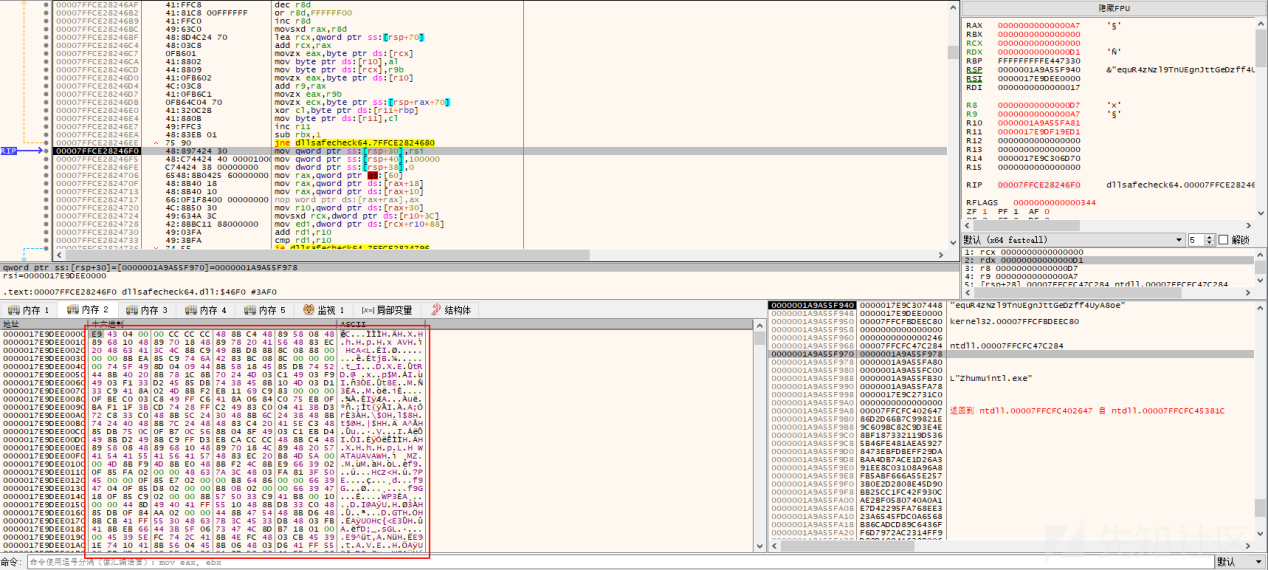Open the 默认 dropdown beside command bar
1268x570 pixels.
1238,562
